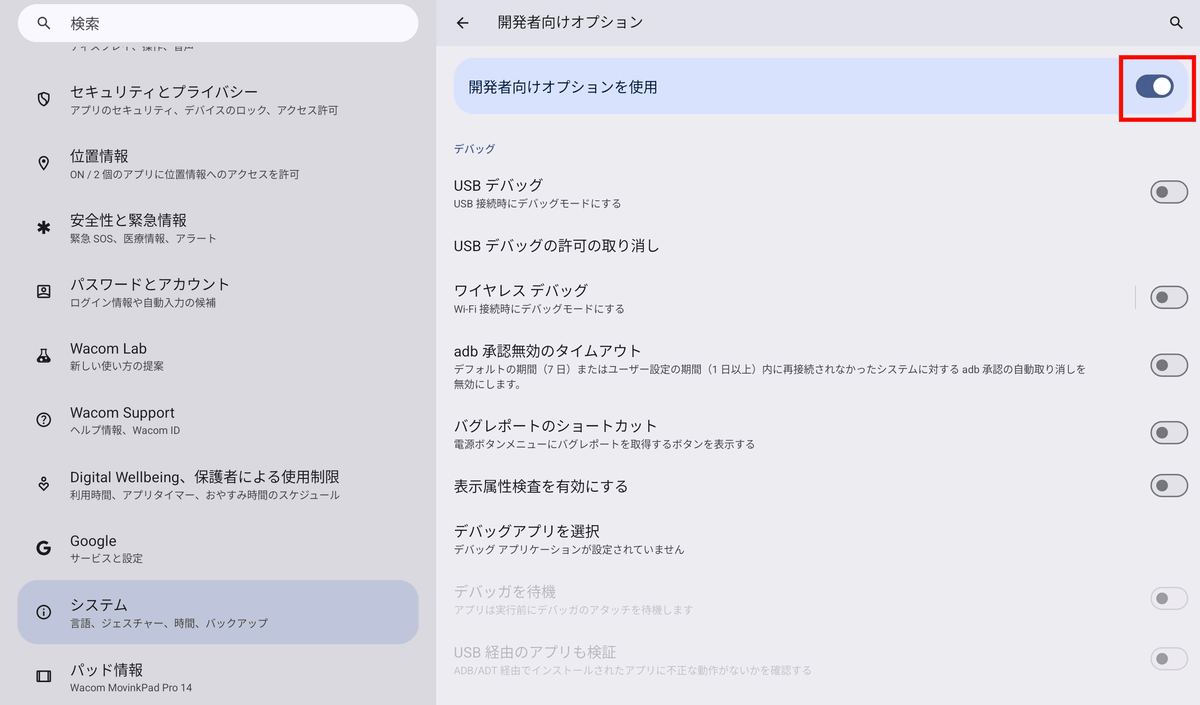
Task: Click the back arrow icon
Action: (x=462, y=23)
